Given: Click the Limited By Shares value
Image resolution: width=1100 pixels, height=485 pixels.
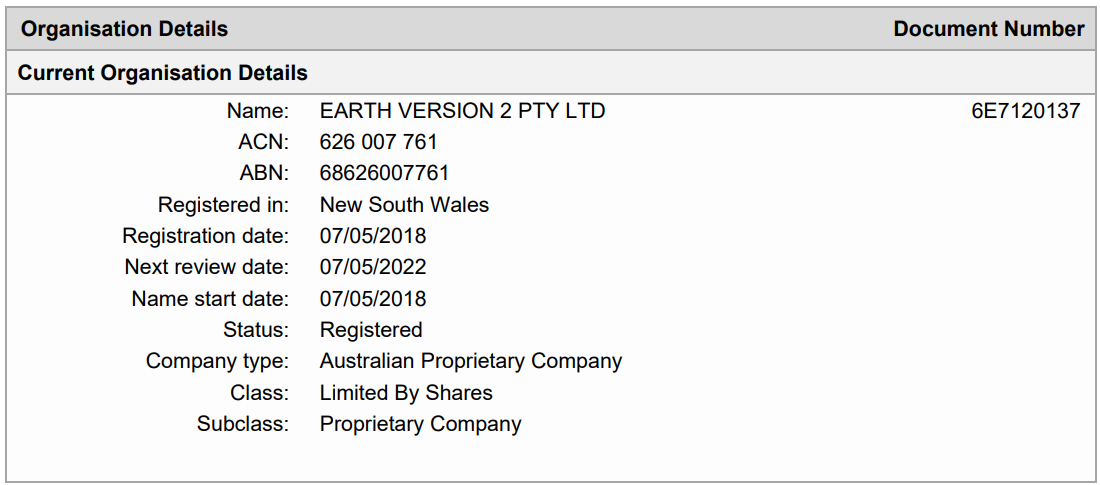Looking at the screenshot, I should [406, 393].
